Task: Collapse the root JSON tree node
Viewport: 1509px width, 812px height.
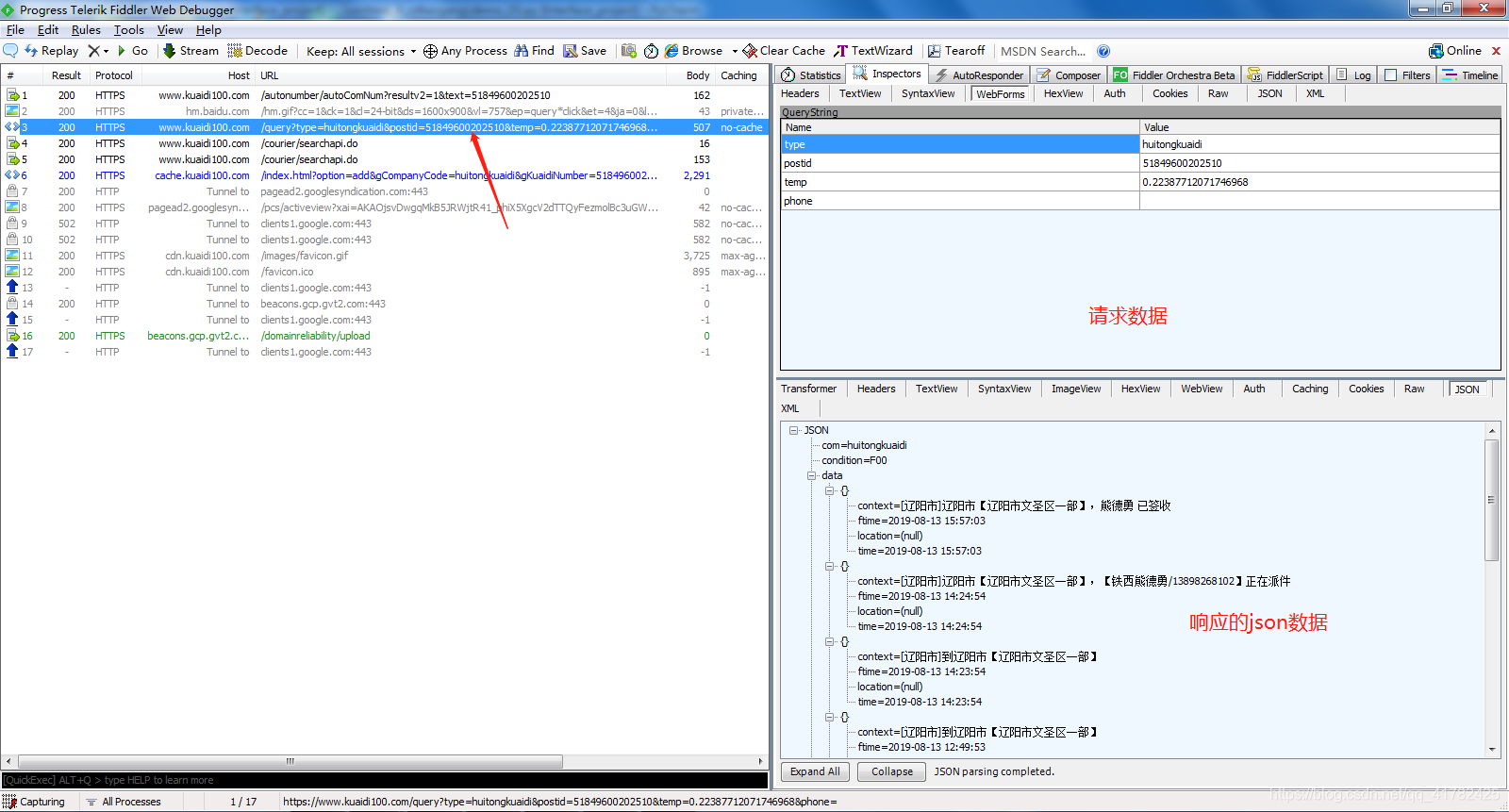Action: (x=794, y=430)
